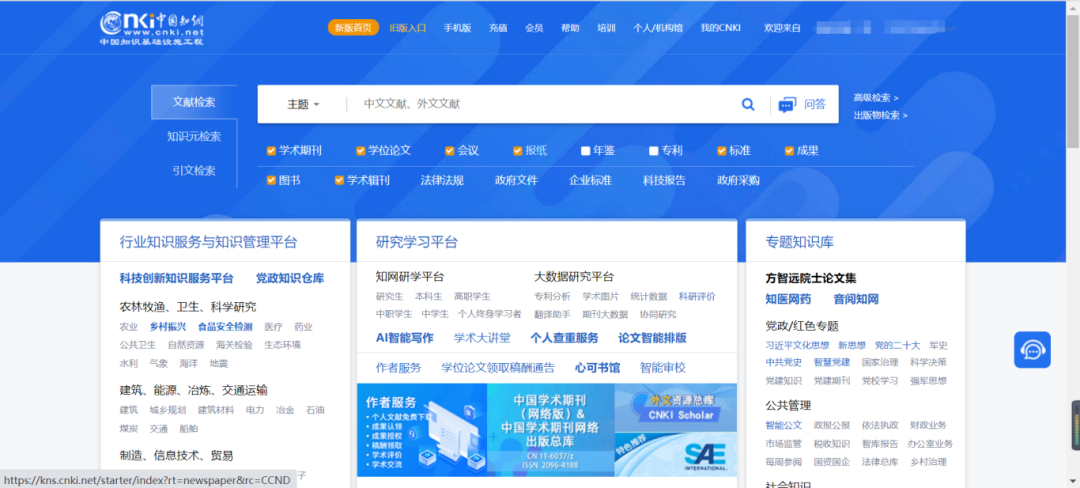
Task: Click the 方智远院士论文集 link
Action: click(x=811, y=278)
